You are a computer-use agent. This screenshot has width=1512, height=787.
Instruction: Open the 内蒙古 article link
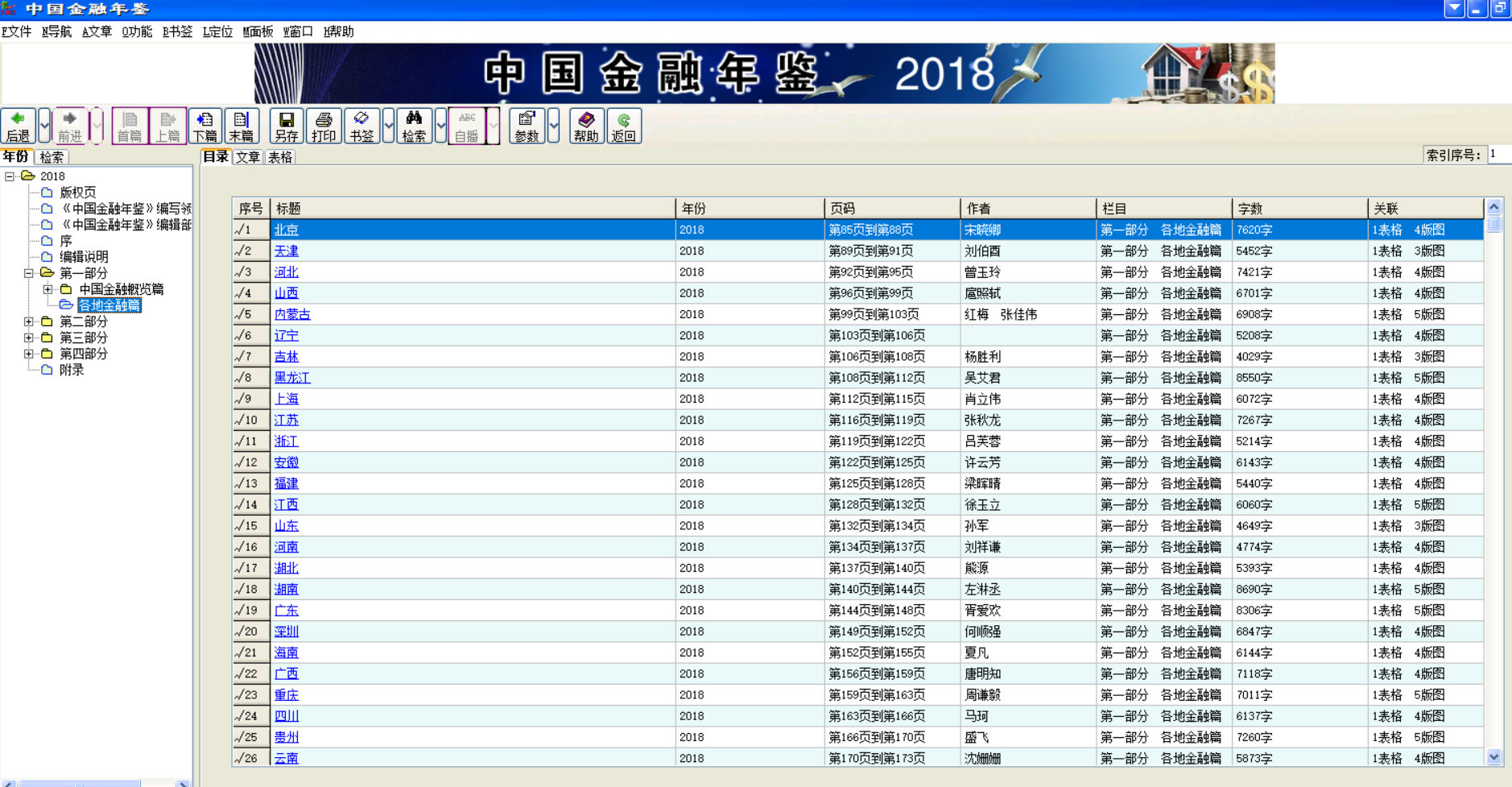click(292, 315)
